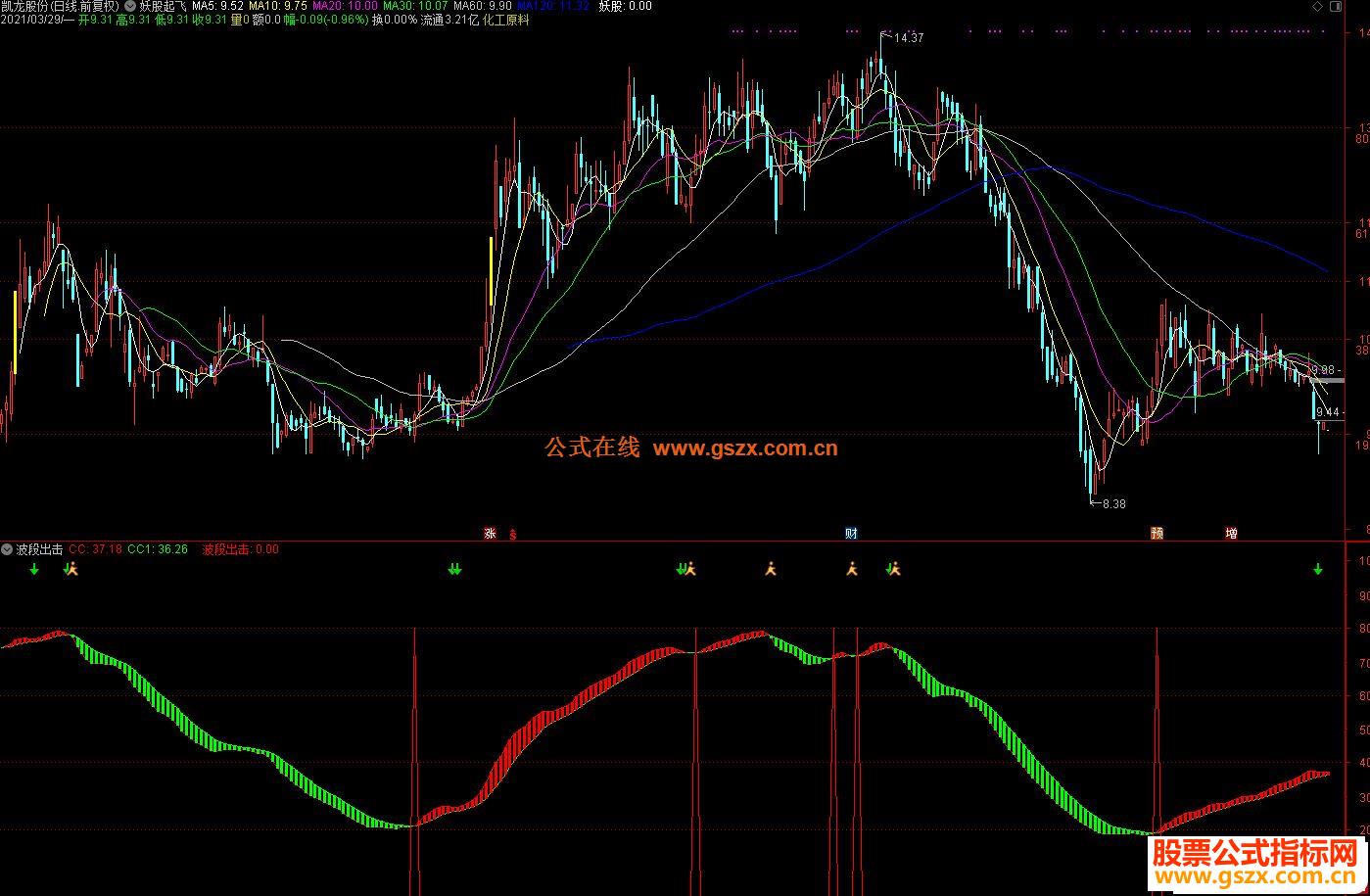Click the 预 event marker
Image resolution: width=1370 pixels, height=896 pixels.
point(1157,534)
